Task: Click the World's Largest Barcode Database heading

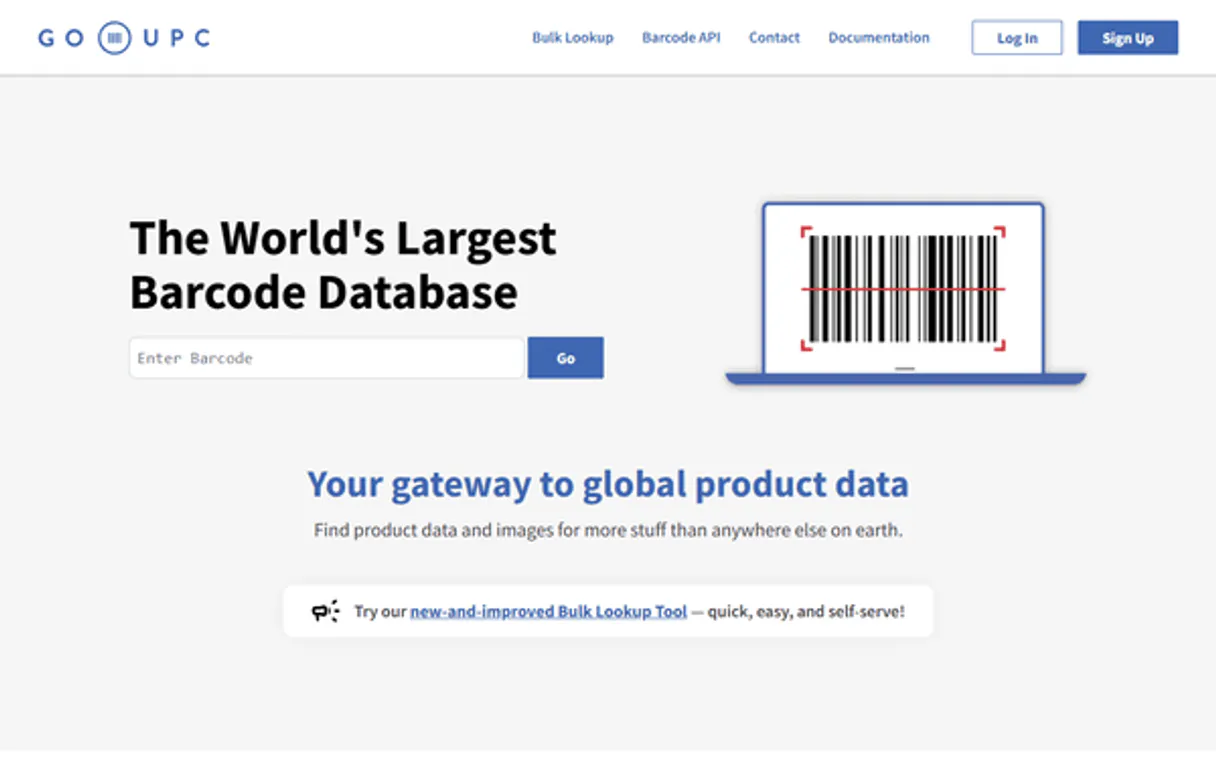Action: [343, 265]
